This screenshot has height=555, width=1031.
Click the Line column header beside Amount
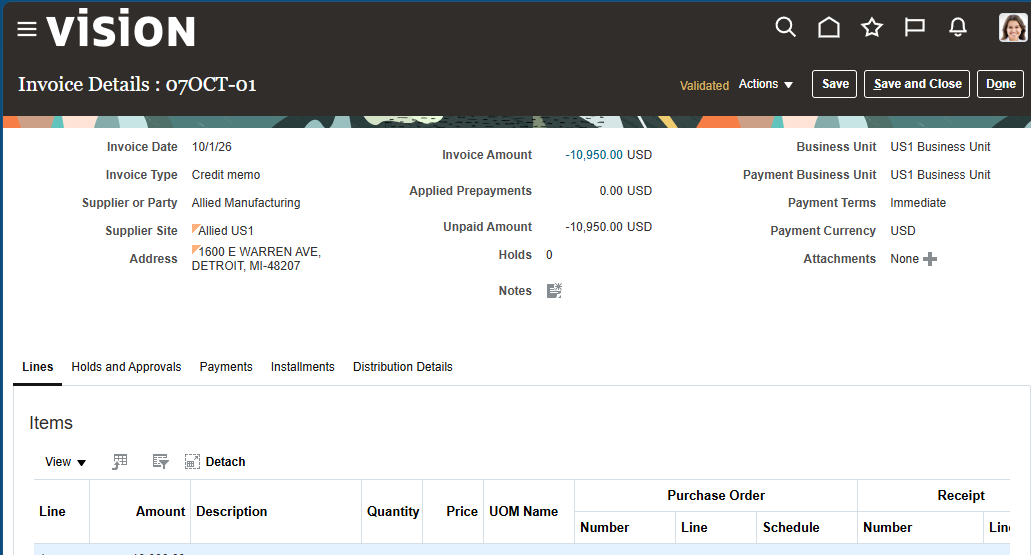pyautogui.click(x=62, y=512)
